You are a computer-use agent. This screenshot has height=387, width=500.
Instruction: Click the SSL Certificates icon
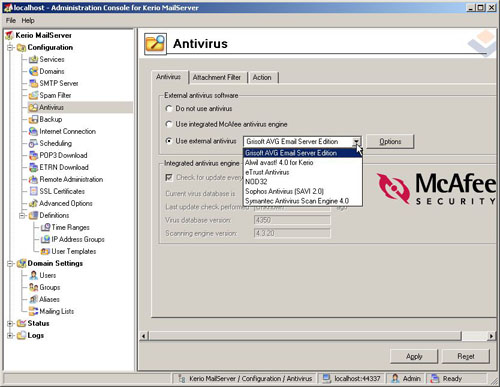click(33, 191)
